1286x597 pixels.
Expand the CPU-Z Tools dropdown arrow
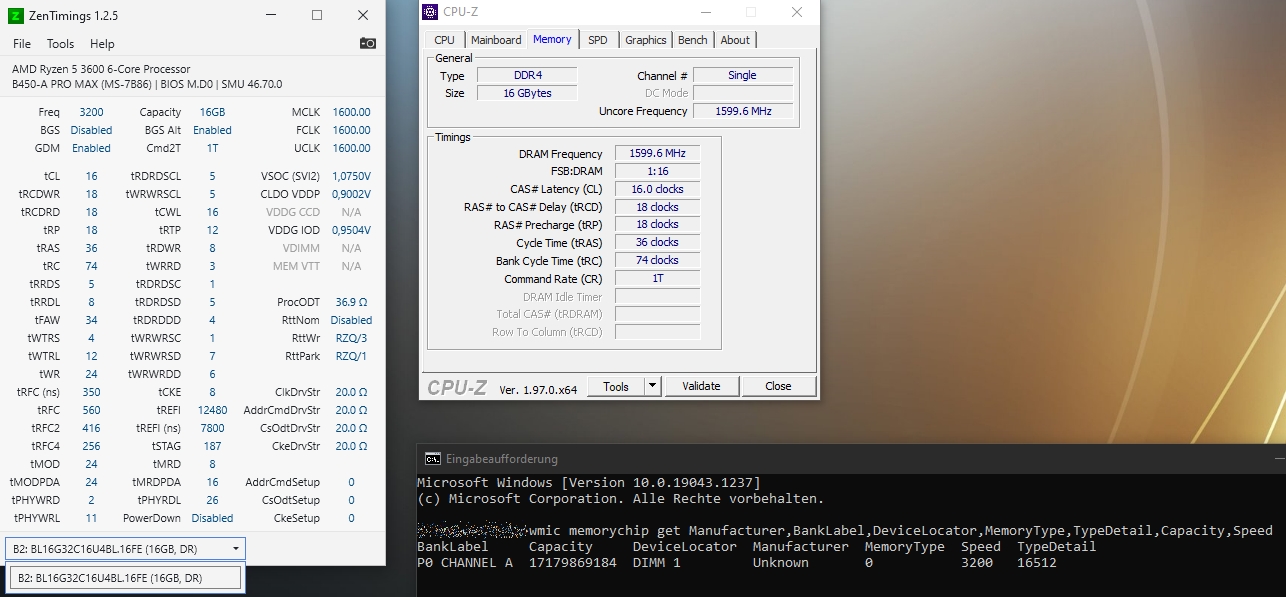[x=652, y=386]
